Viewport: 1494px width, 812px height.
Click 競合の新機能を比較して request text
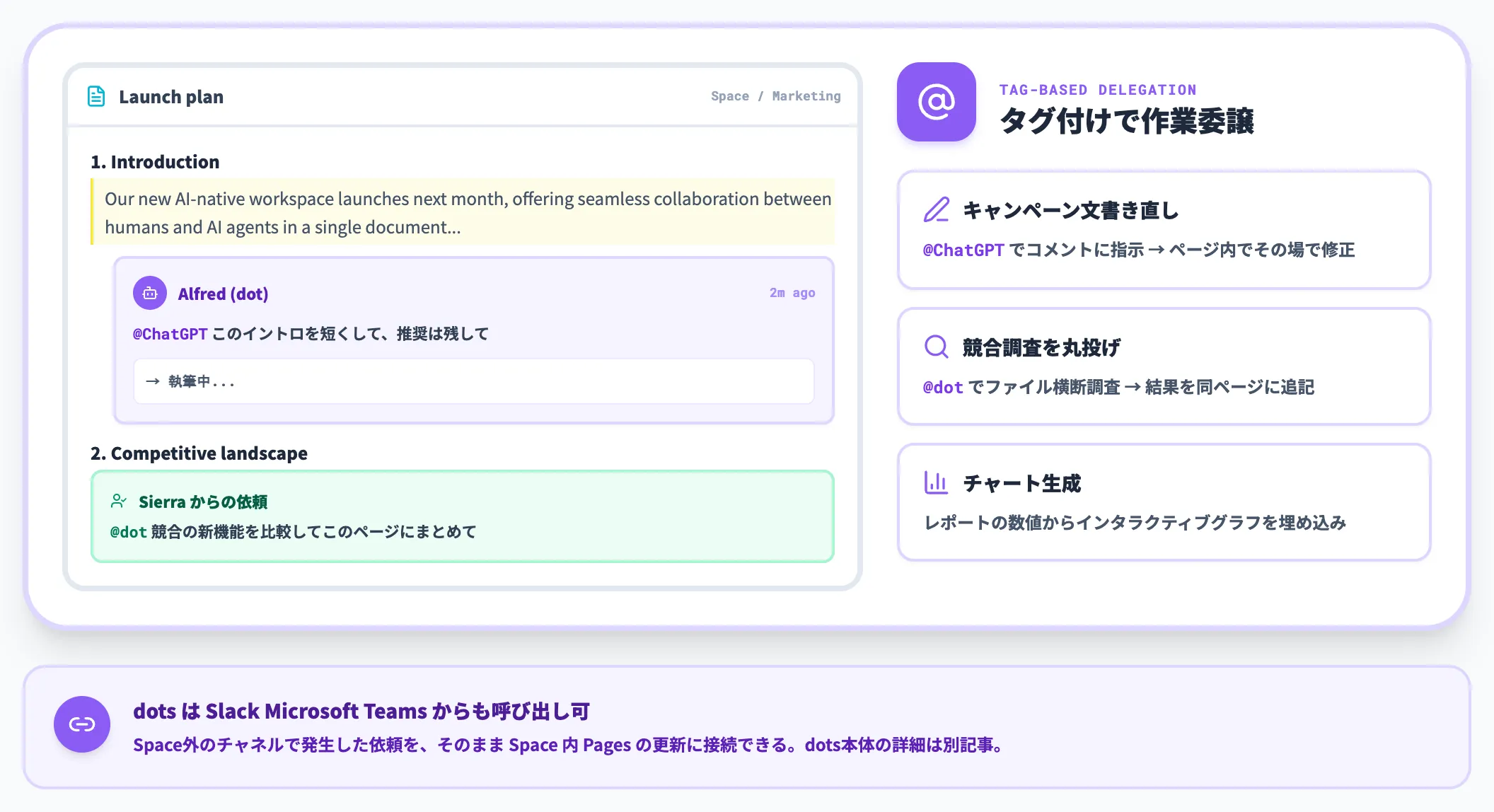(x=314, y=532)
